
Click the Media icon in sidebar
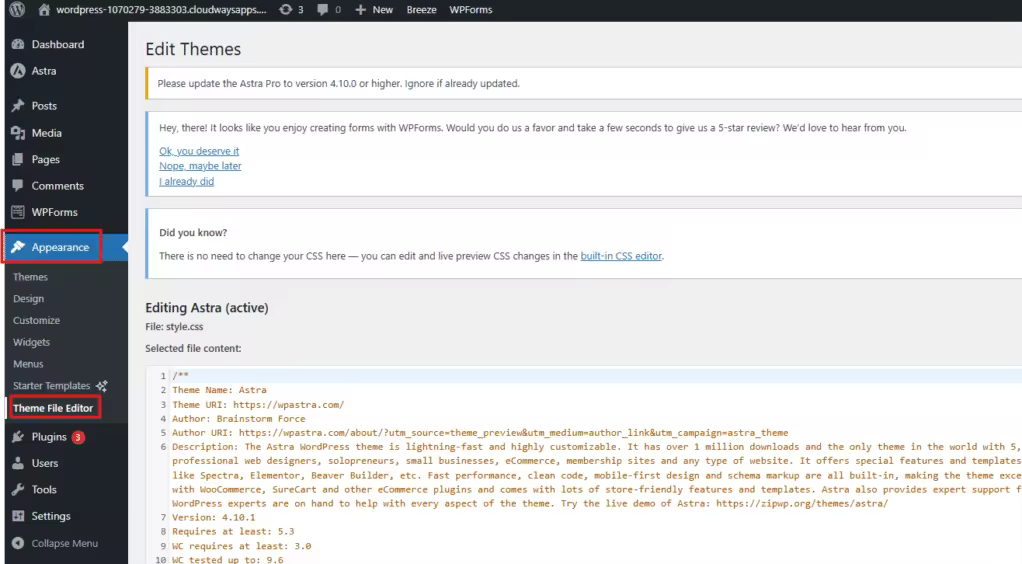click(18, 132)
